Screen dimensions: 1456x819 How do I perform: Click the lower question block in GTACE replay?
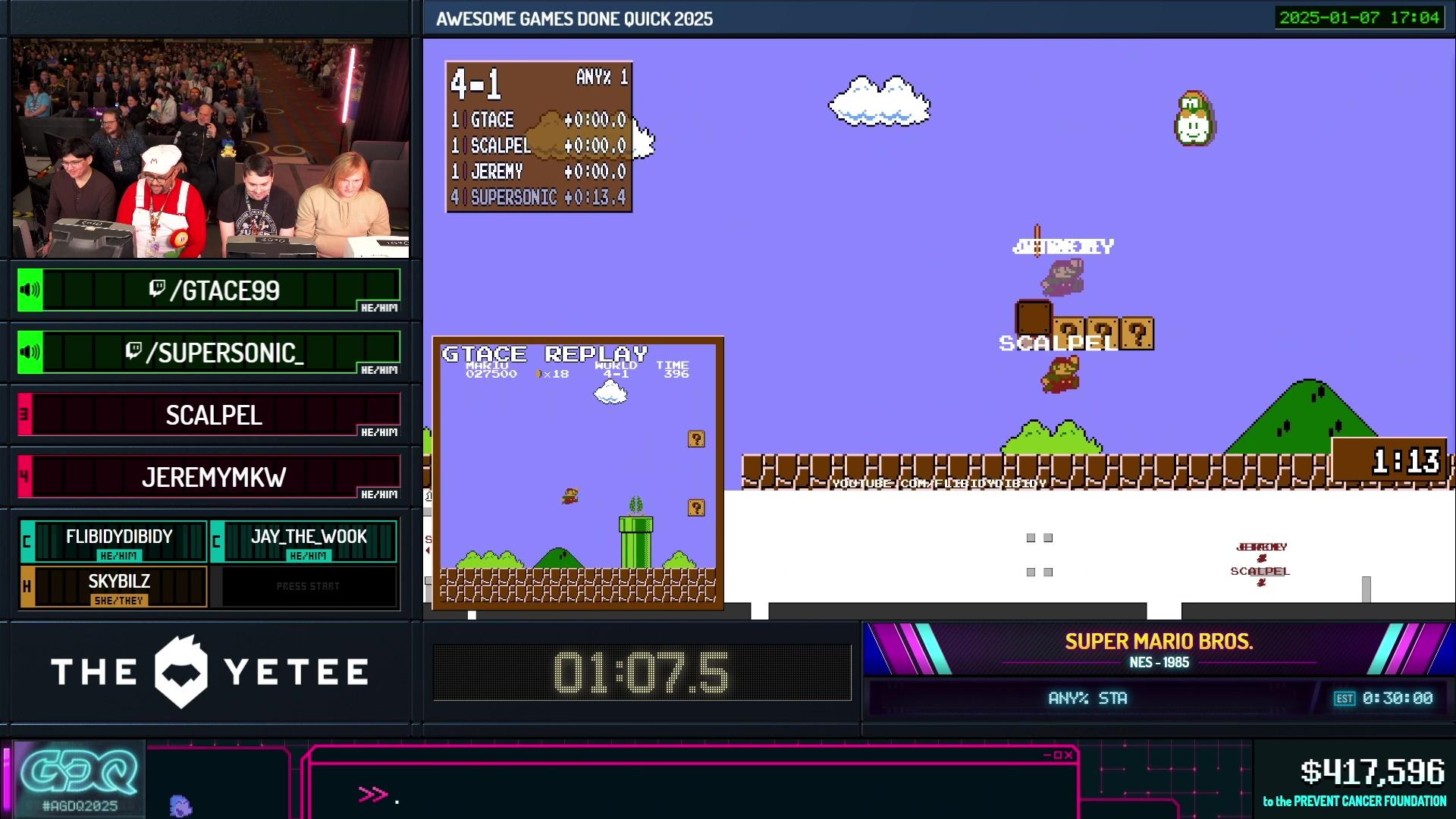pyautogui.click(x=696, y=507)
